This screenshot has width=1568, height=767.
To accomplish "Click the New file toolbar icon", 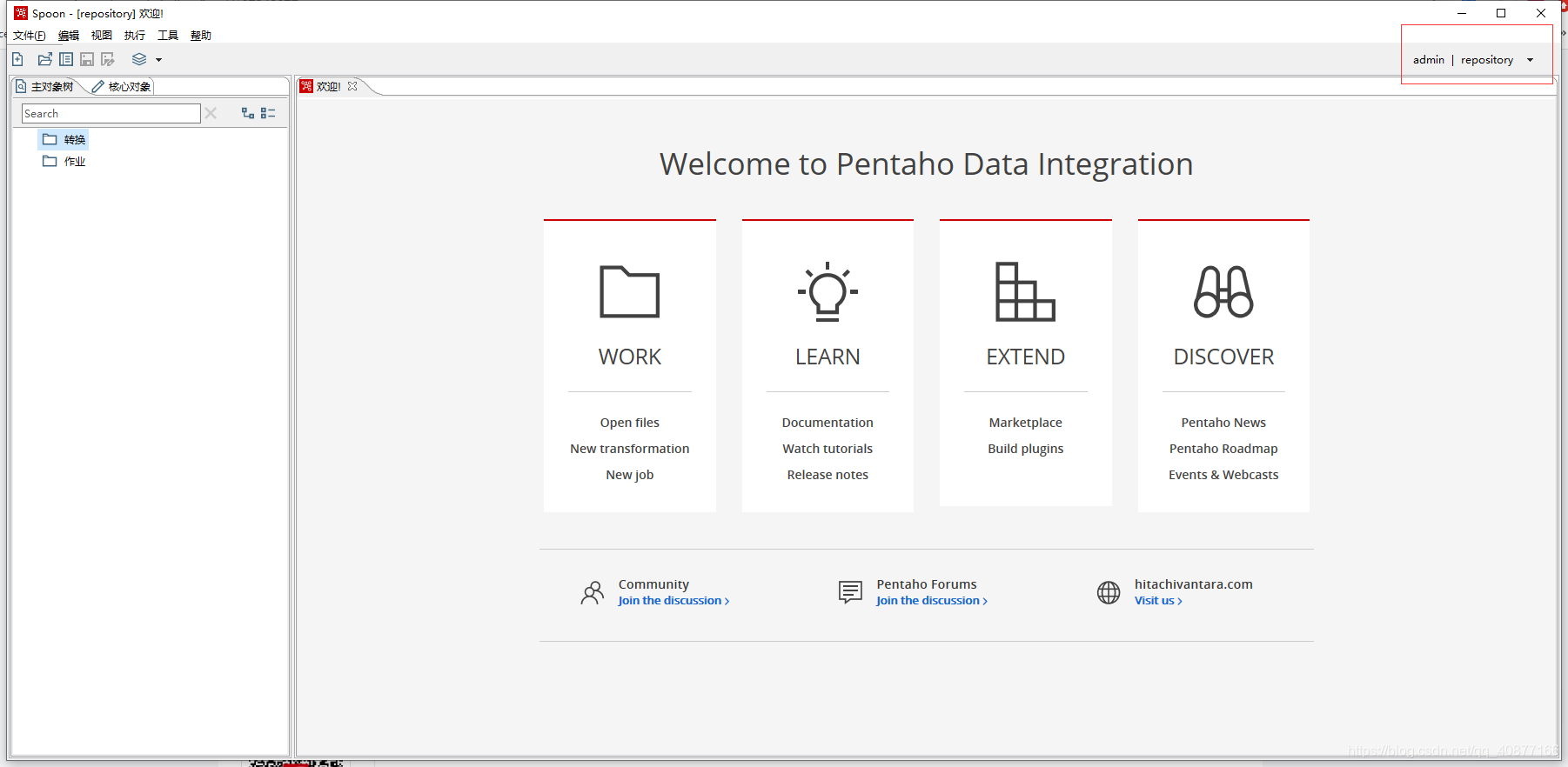I will (x=17, y=59).
